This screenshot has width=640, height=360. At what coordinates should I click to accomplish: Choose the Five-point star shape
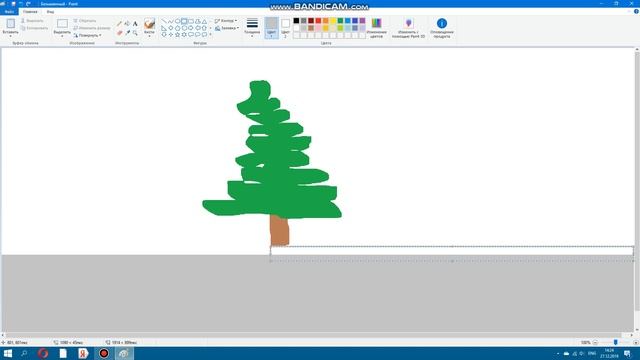[x=177, y=35]
